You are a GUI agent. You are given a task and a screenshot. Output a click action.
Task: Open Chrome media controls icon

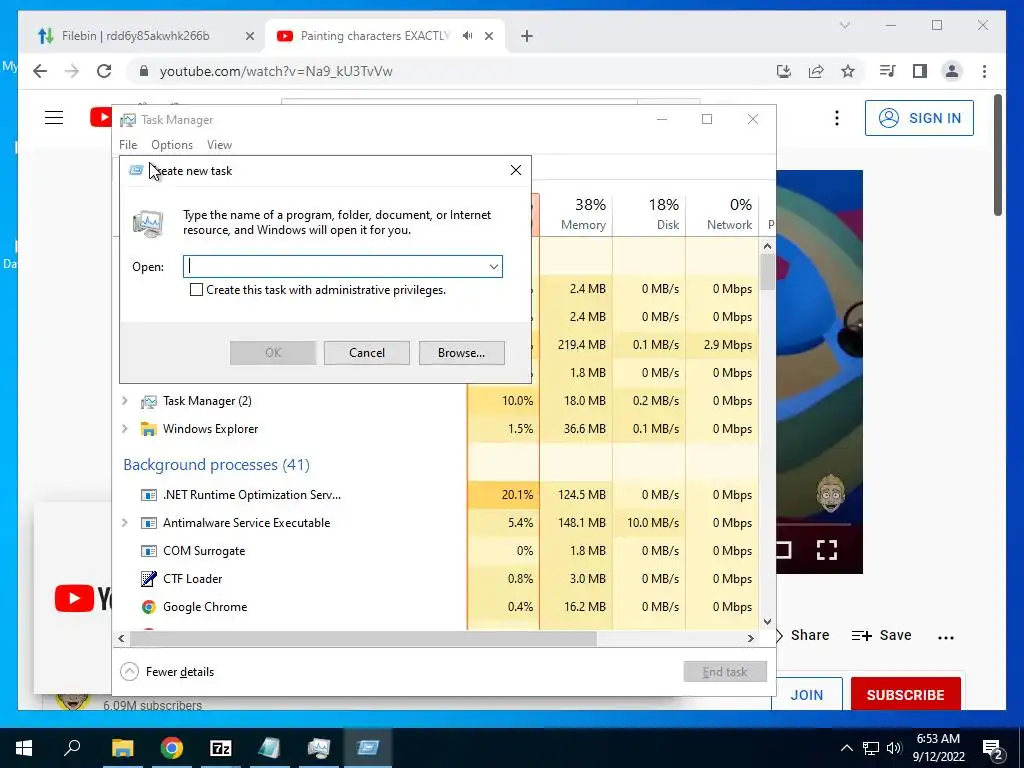coord(888,71)
